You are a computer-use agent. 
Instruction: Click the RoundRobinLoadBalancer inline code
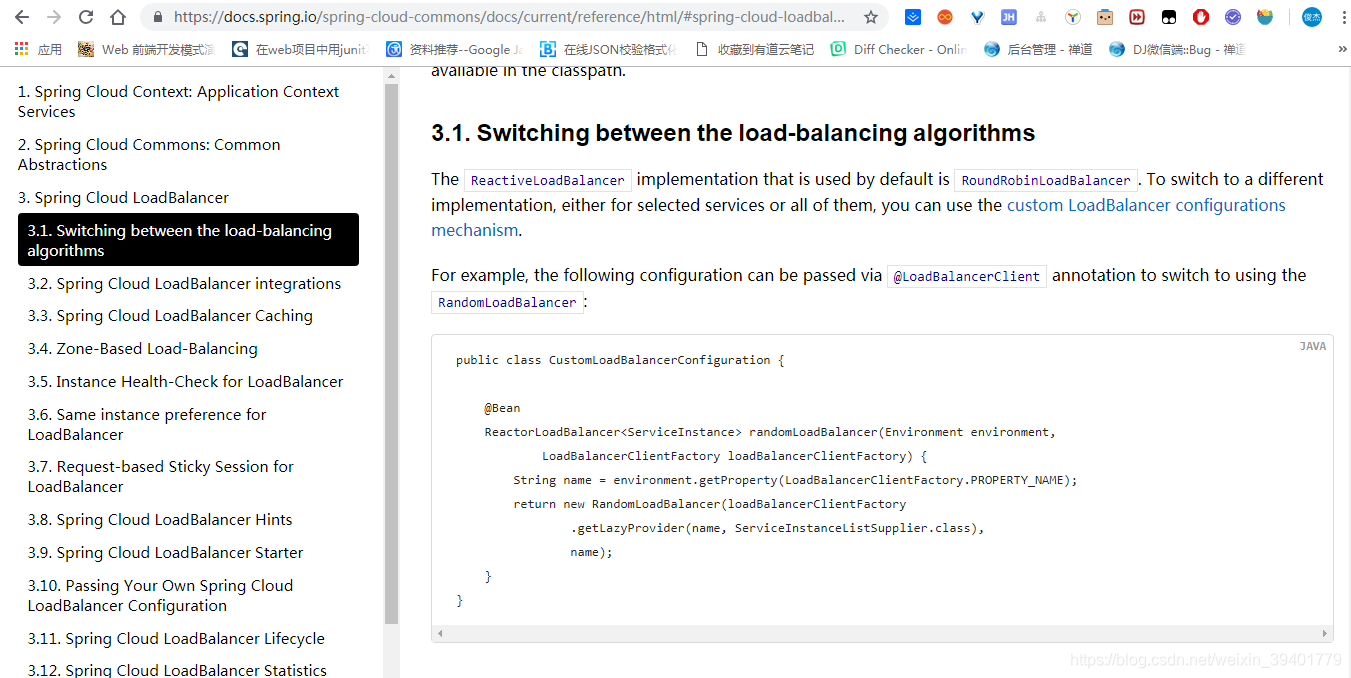click(1046, 180)
